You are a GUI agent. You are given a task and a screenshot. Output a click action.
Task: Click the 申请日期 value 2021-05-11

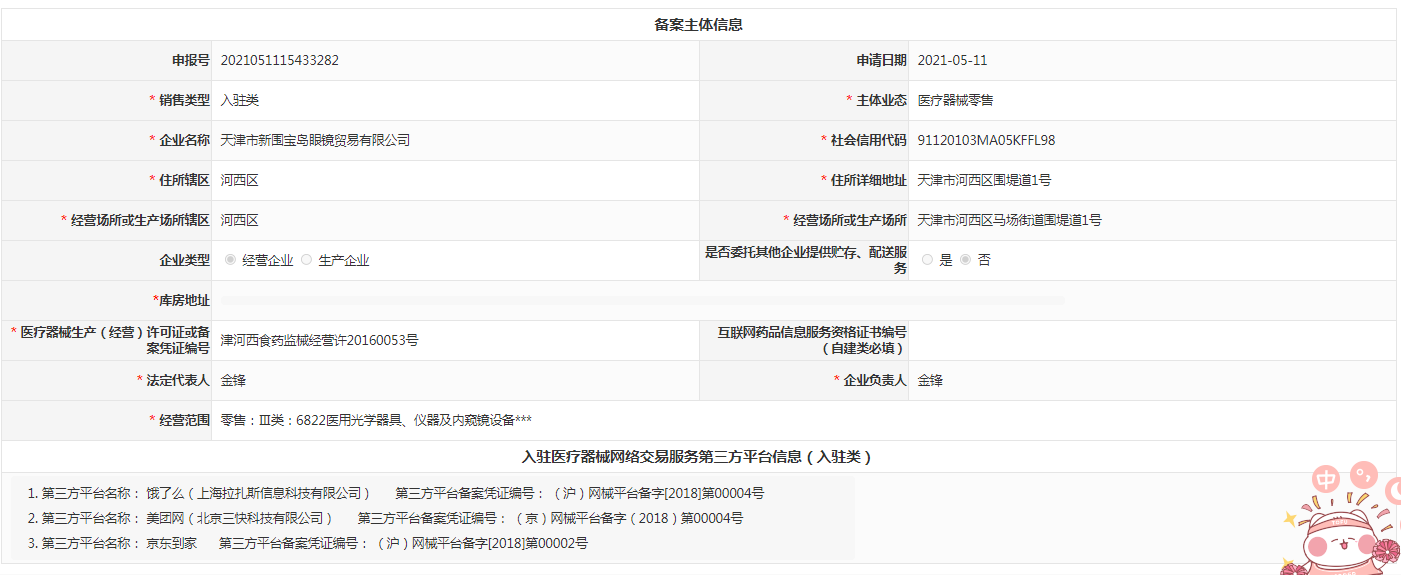click(x=952, y=60)
